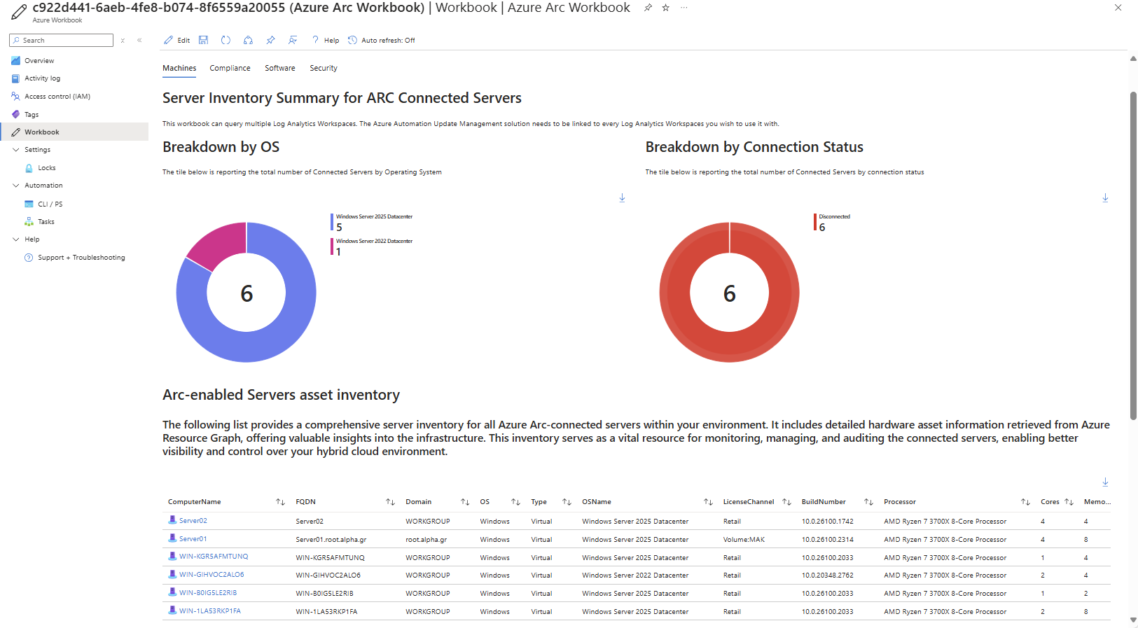Collapse the Automation section in sidebar
This screenshot has height=628, width=1138.
(16, 185)
